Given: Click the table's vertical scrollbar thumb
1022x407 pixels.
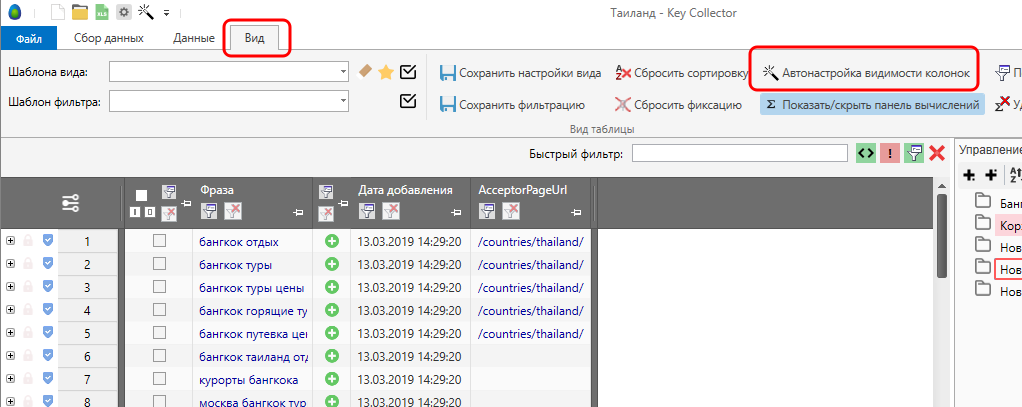Looking at the screenshot, I should (942, 237).
